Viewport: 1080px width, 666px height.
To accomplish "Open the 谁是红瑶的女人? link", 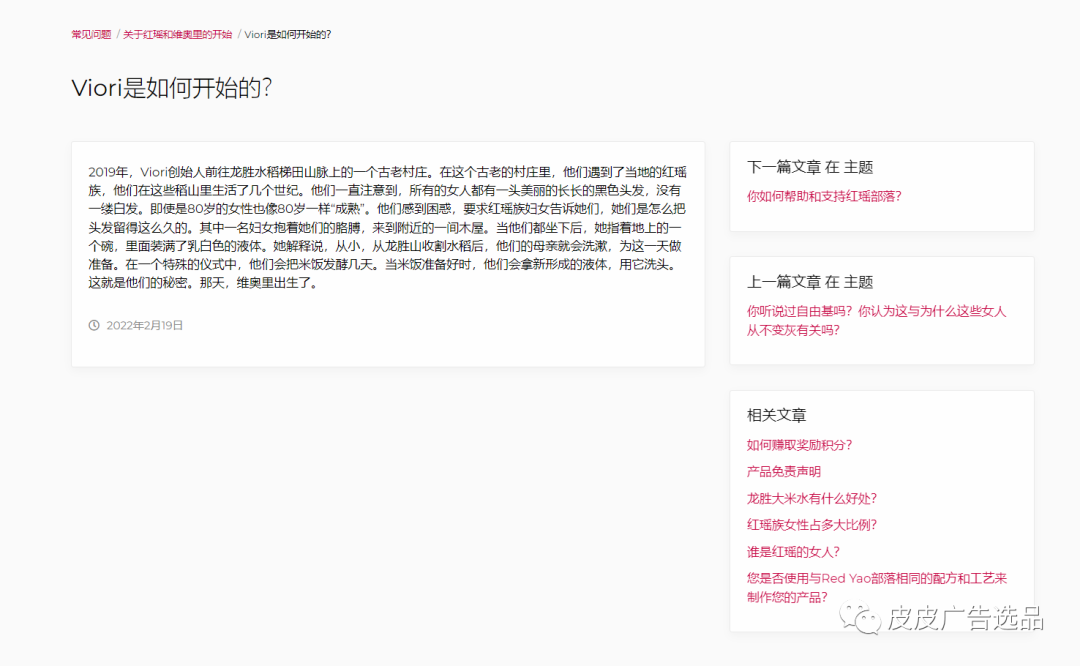I will [x=793, y=552].
